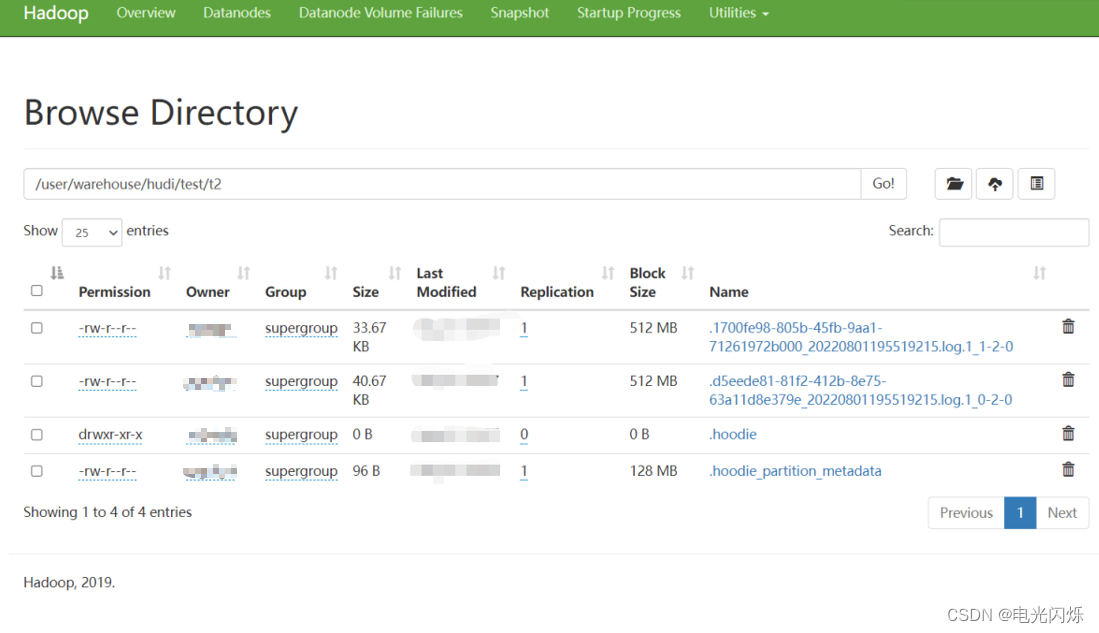Viewport: 1099px width, 633px height.
Task: Check the .hoodie row checkbox
Action: click(37, 434)
